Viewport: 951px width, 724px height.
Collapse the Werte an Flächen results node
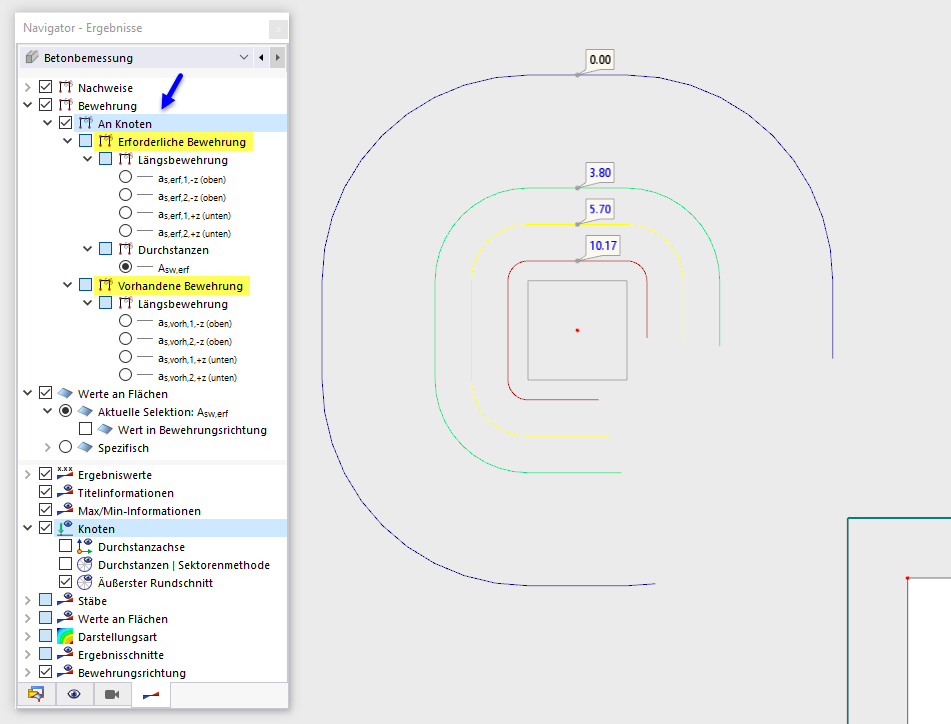(x=28, y=393)
